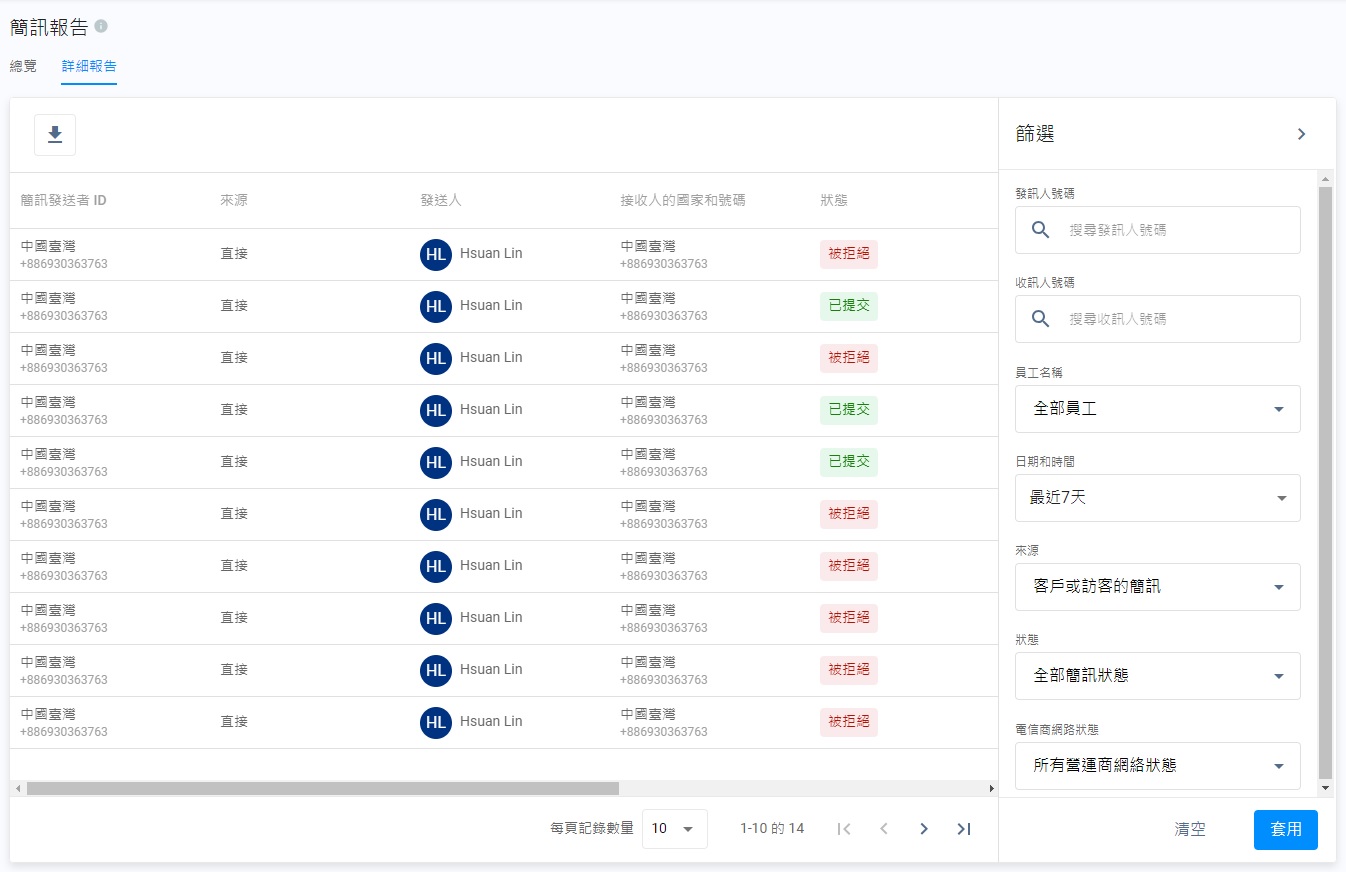This screenshot has width=1346, height=872.
Task: Go to the next page of records
Action: (924, 829)
